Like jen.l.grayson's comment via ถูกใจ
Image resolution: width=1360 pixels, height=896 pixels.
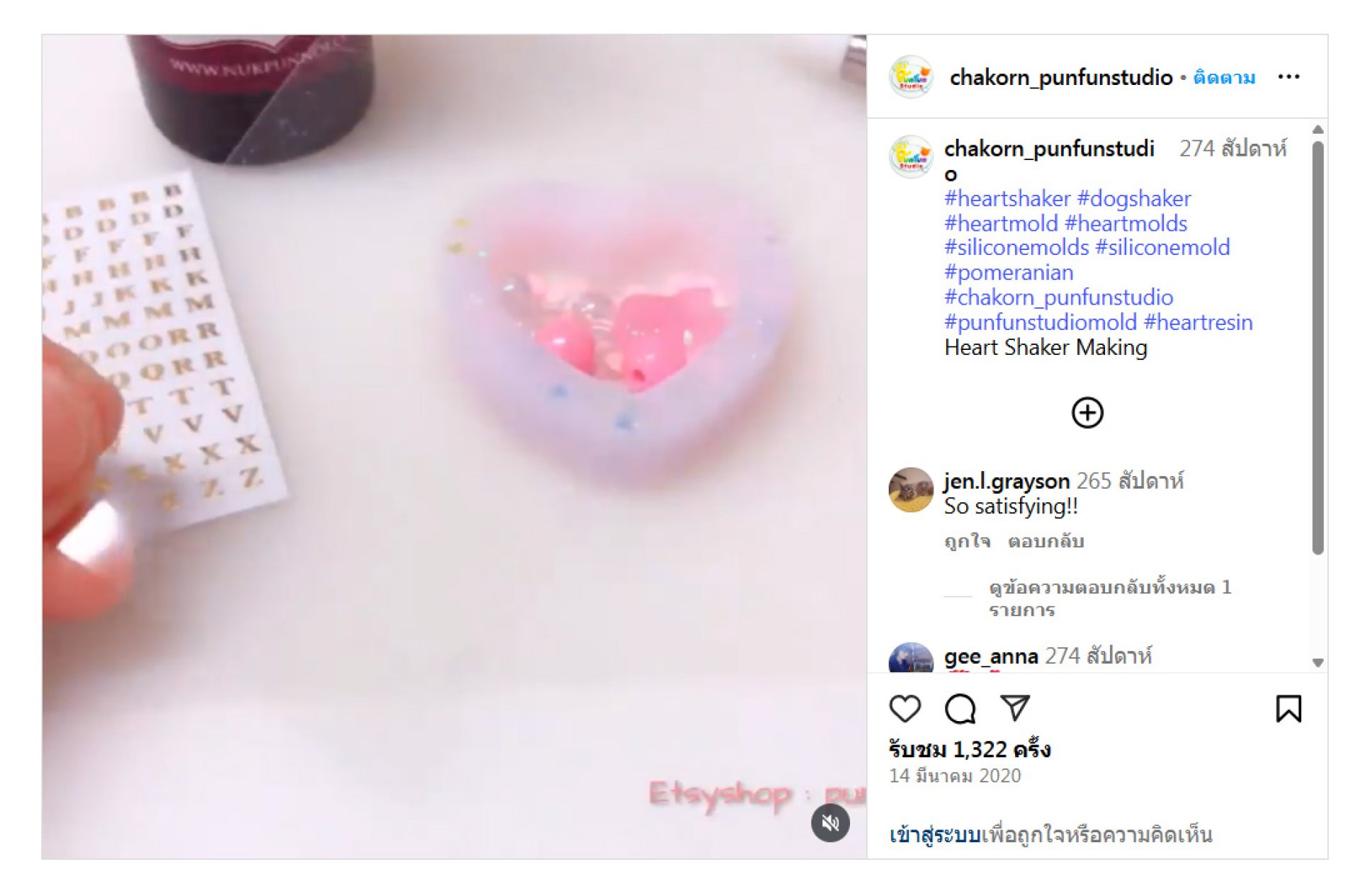[967, 541]
